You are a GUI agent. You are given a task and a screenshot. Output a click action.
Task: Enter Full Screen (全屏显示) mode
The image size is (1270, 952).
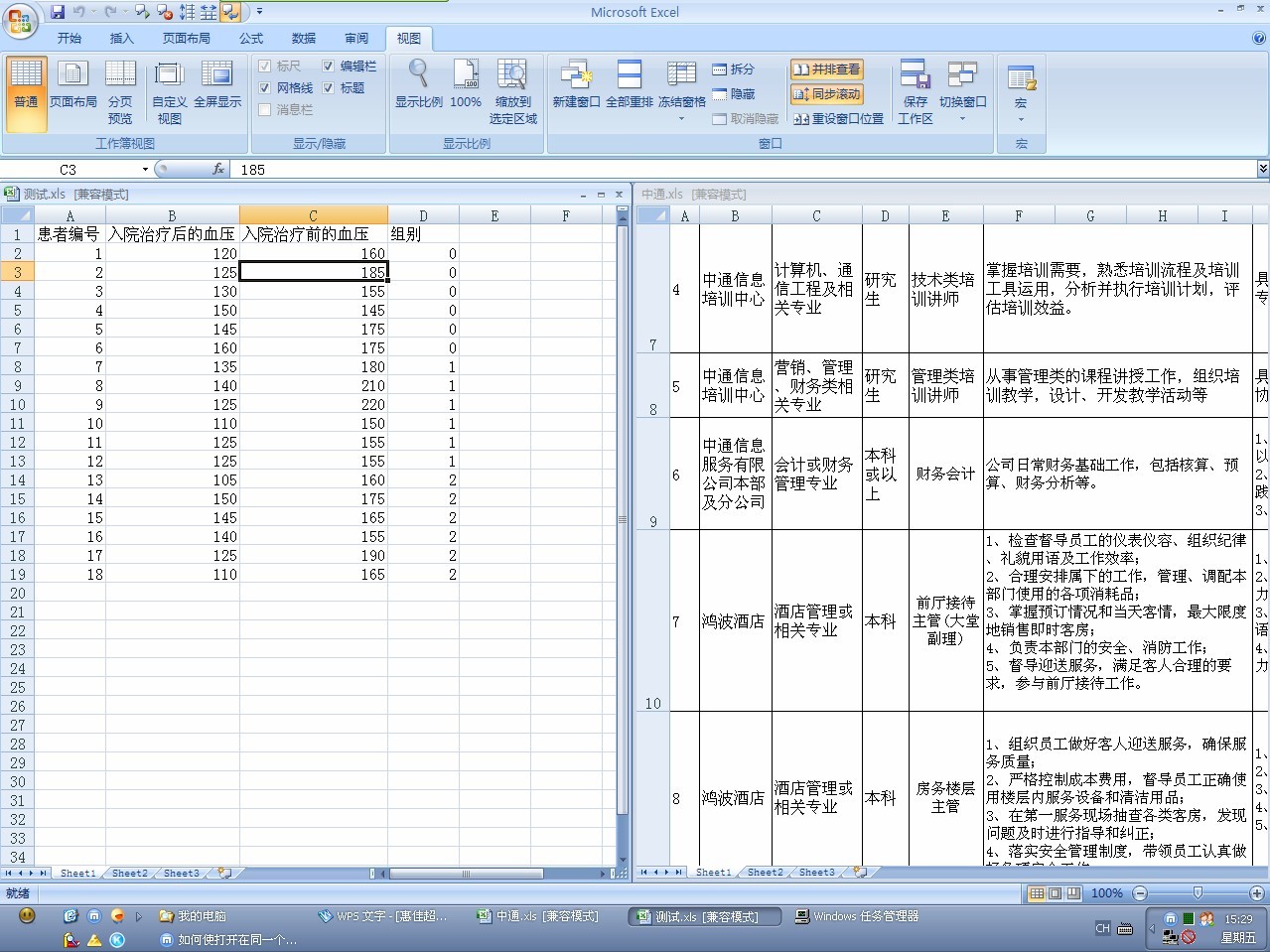pyautogui.click(x=217, y=85)
